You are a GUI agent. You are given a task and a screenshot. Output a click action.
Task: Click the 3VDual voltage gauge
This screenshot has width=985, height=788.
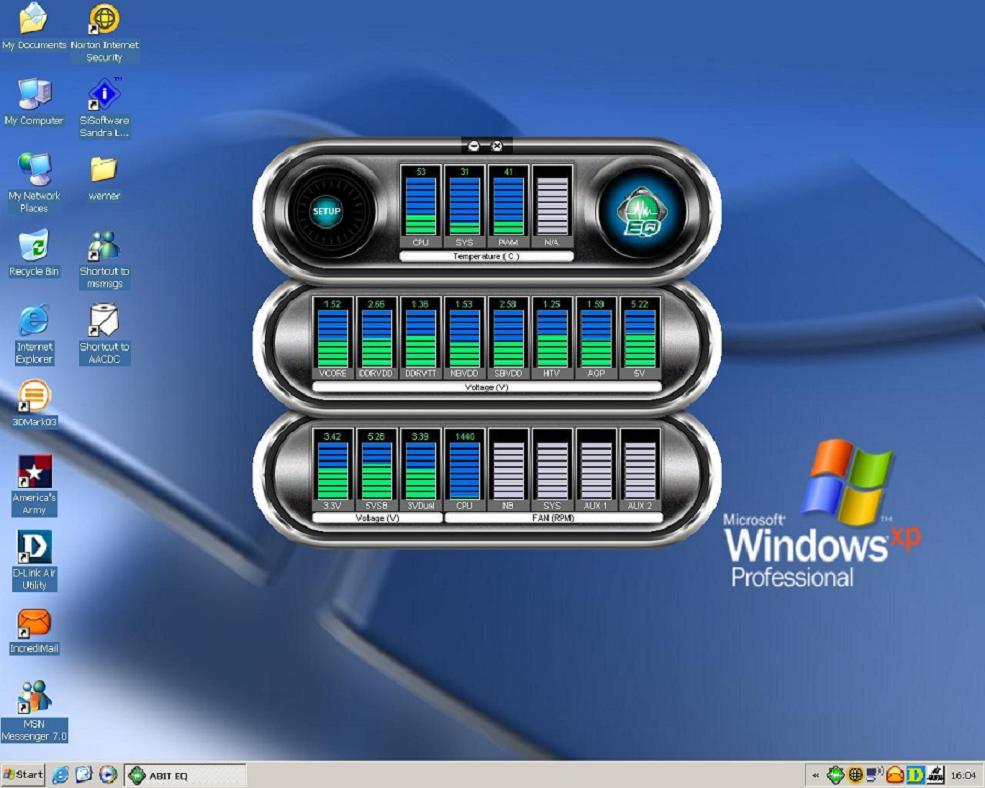420,470
